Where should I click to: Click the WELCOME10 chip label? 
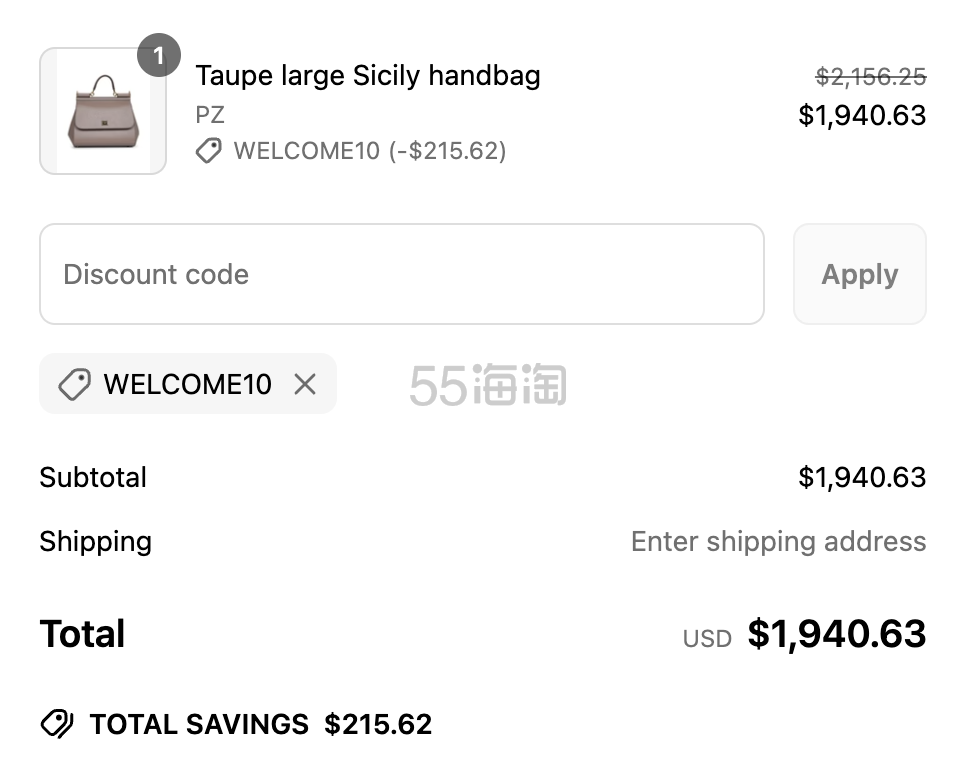187,384
